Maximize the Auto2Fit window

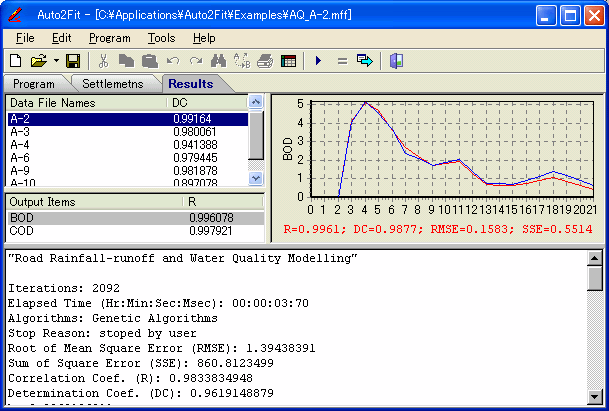point(570,16)
